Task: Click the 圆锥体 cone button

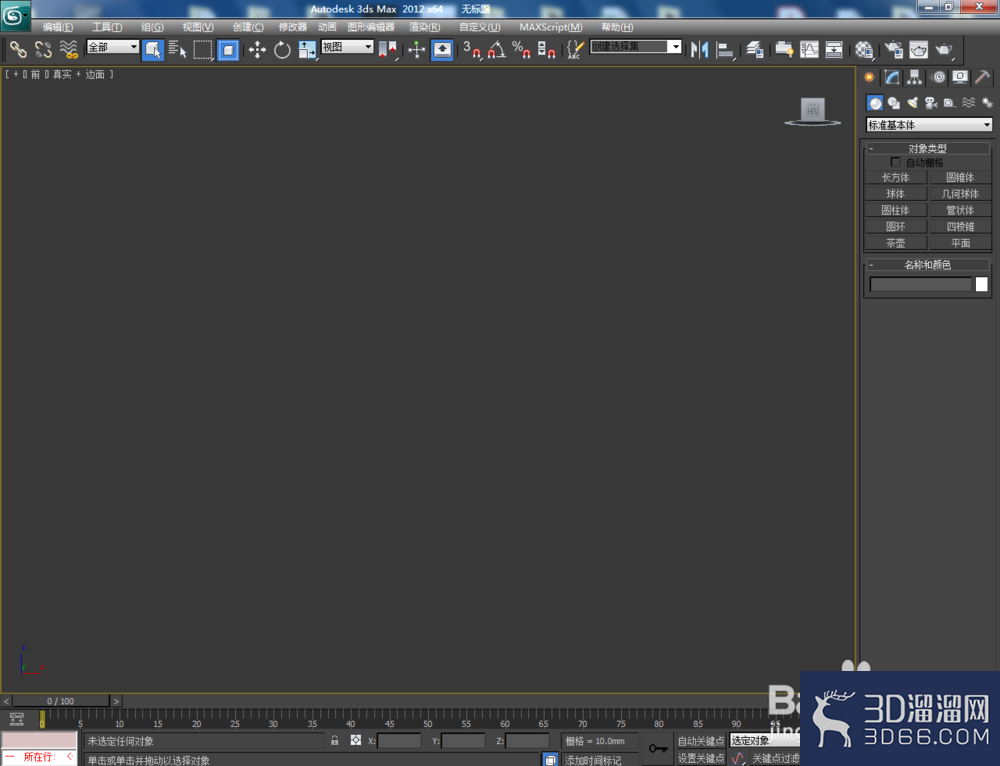Action: 960,177
